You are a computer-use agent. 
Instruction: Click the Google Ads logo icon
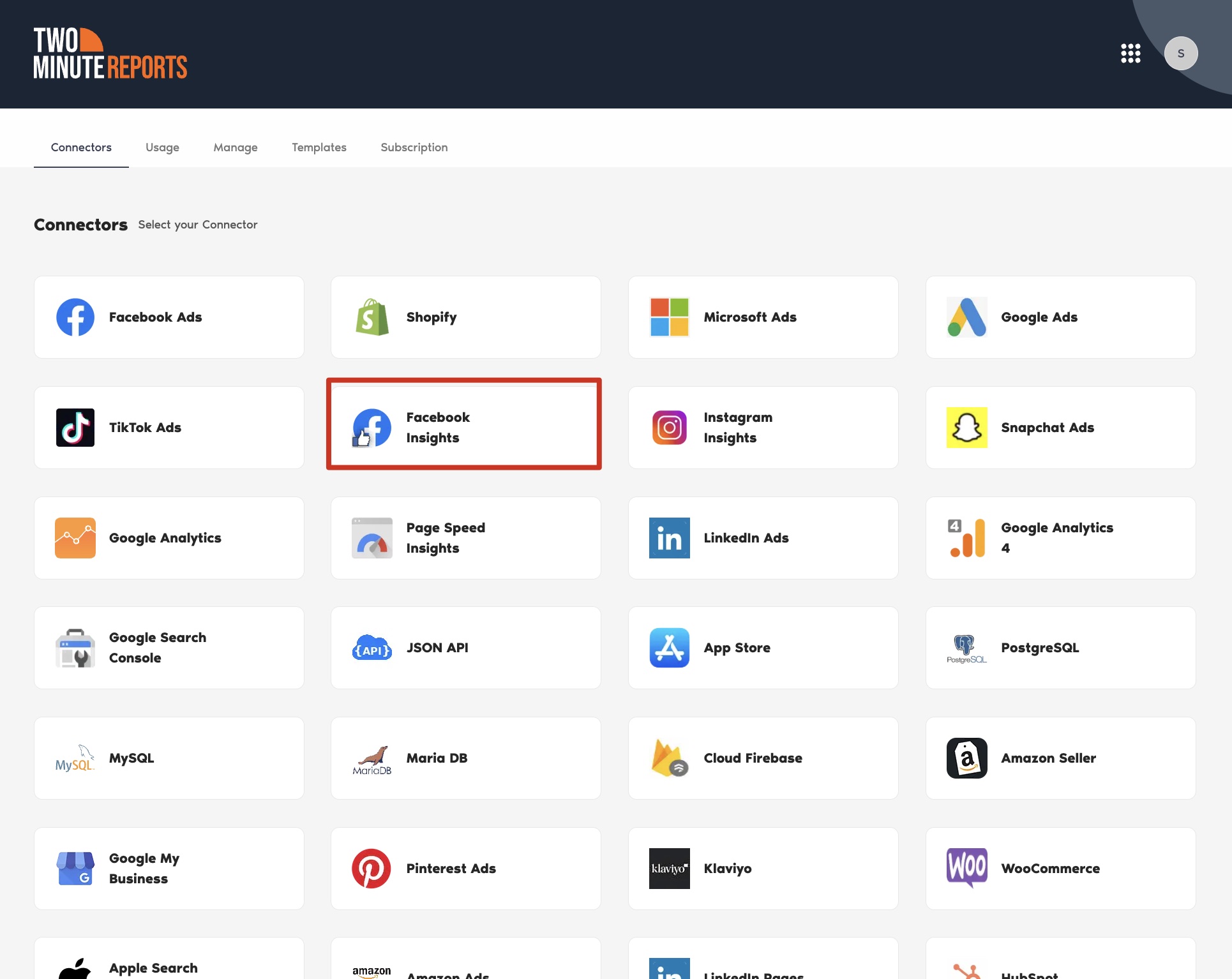click(x=967, y=317)
